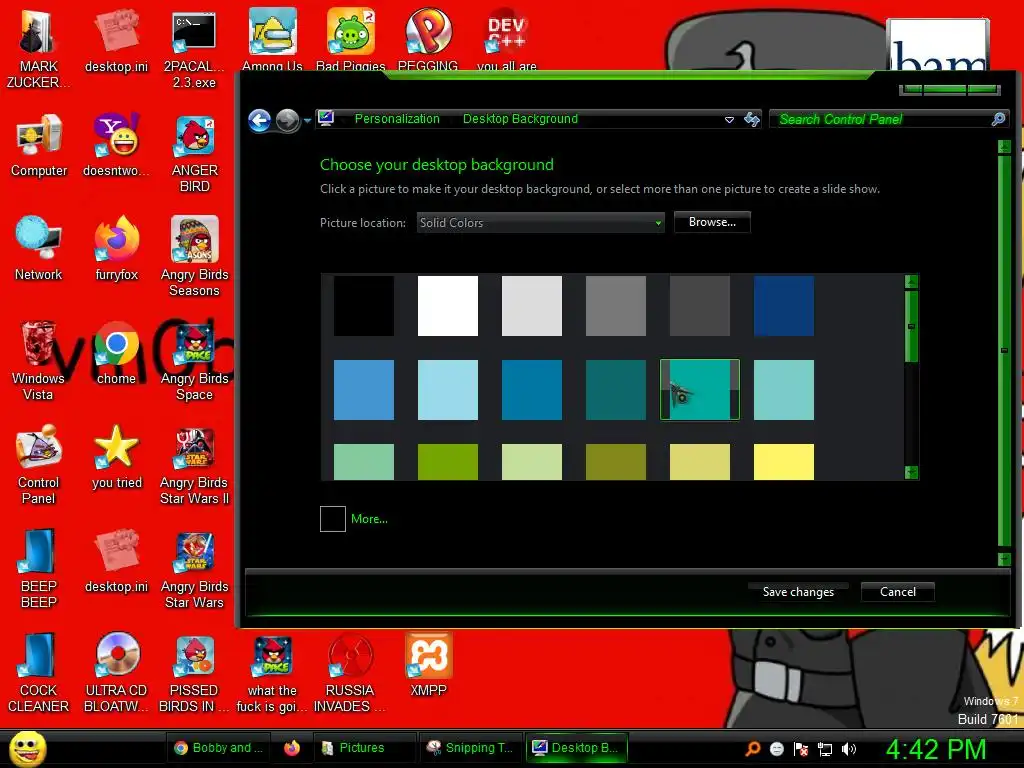Click the window's outer scroll down arrow
Viewport: 1024px width, 768px height.
[1004, 559]
